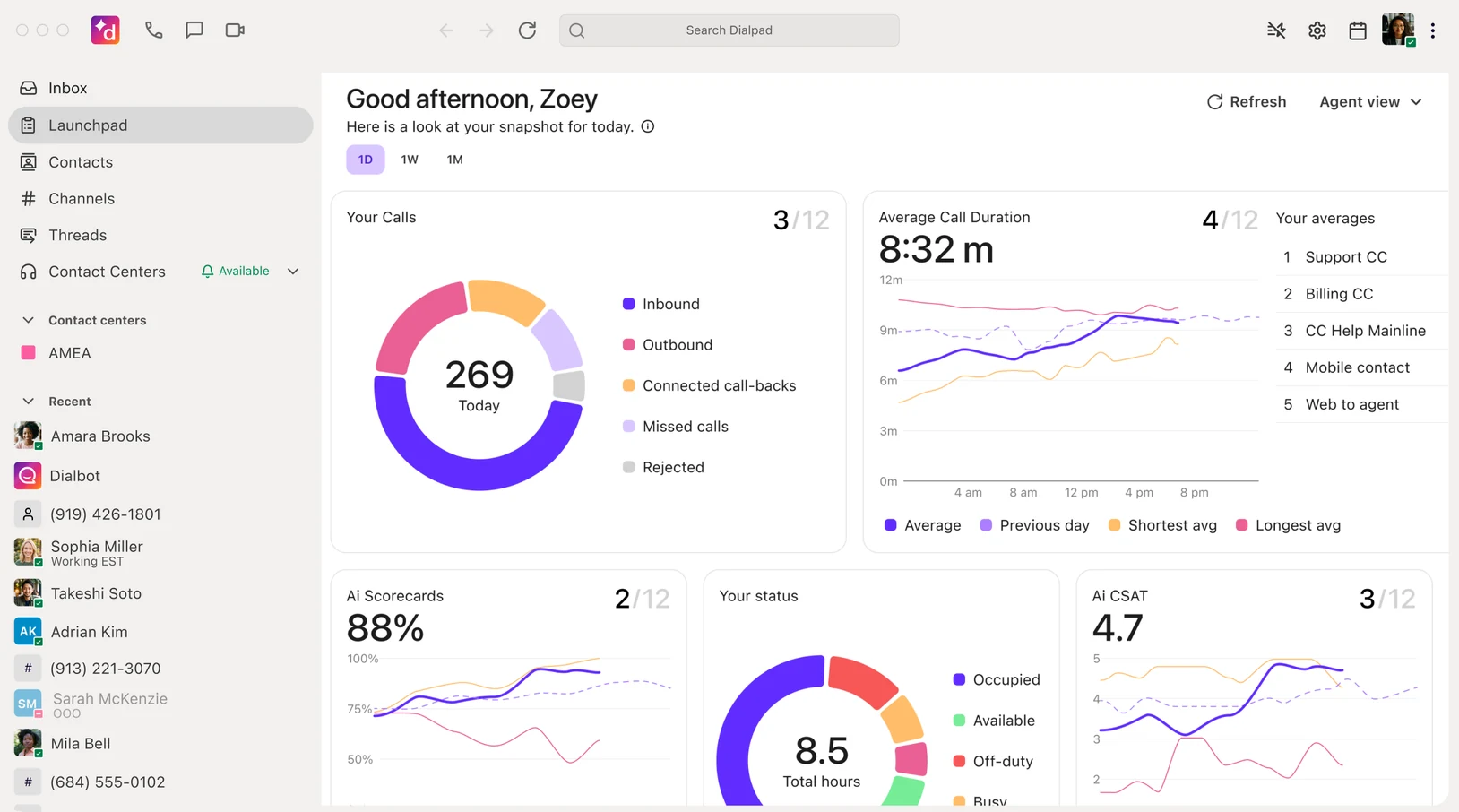
Task: Collapse the Recent section
Action: [28, 402]
